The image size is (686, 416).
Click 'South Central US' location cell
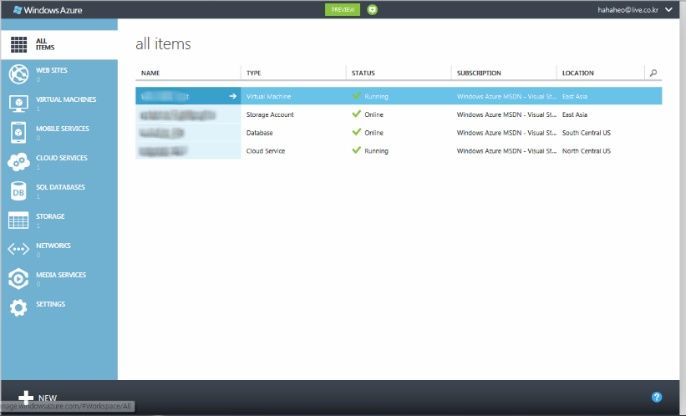point(586,133)
